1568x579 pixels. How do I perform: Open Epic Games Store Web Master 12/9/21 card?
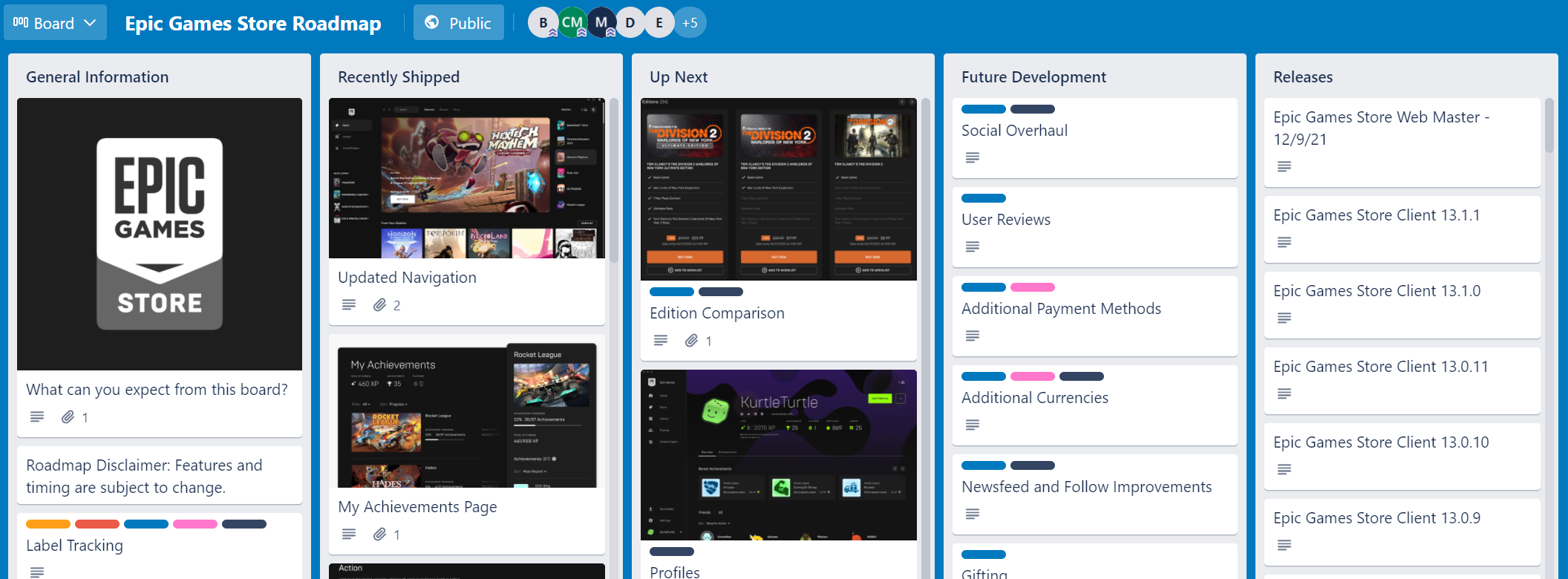pos(1402,143)
